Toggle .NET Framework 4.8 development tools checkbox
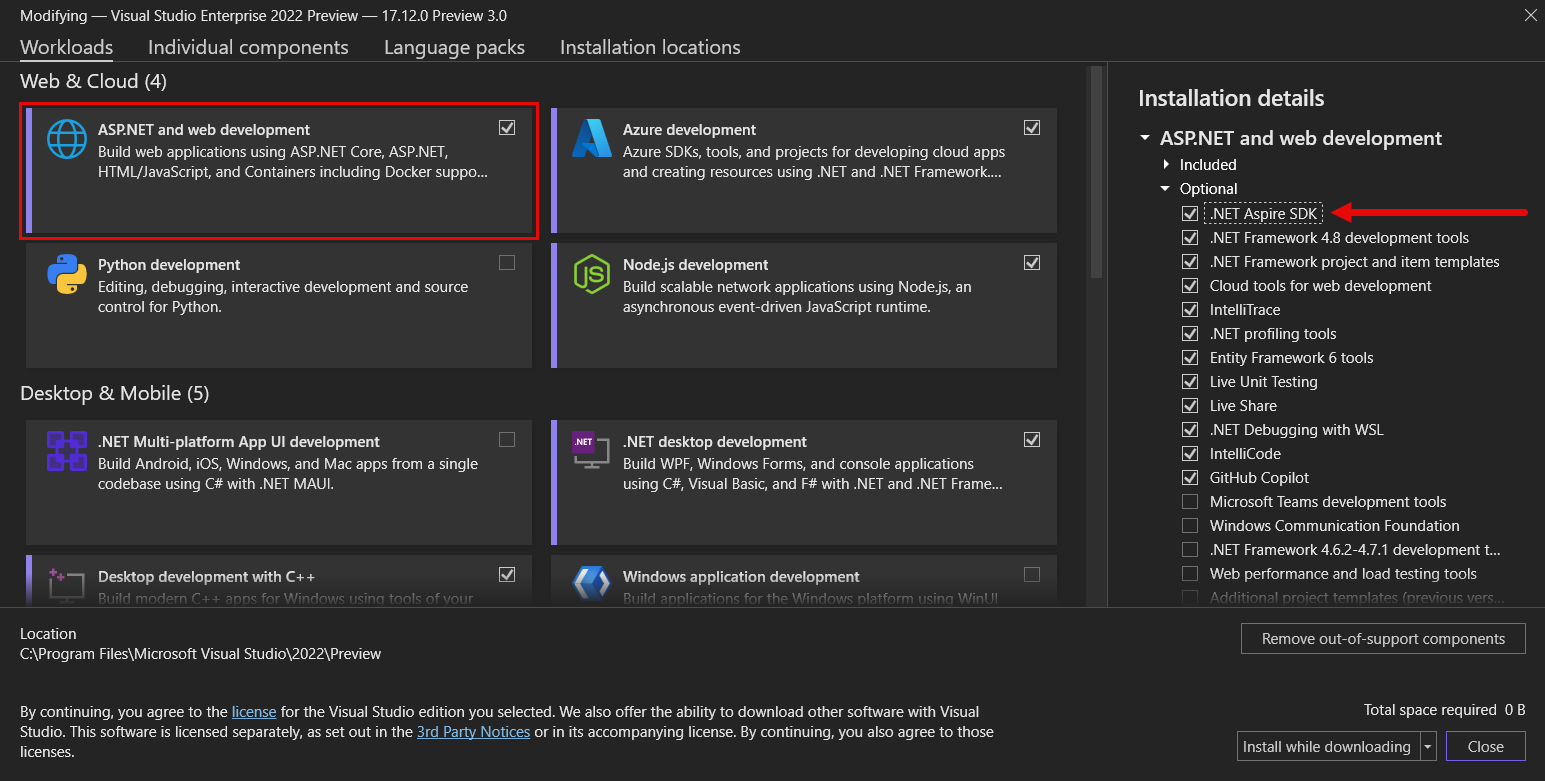The image size is (1545, 781). 1190,238
